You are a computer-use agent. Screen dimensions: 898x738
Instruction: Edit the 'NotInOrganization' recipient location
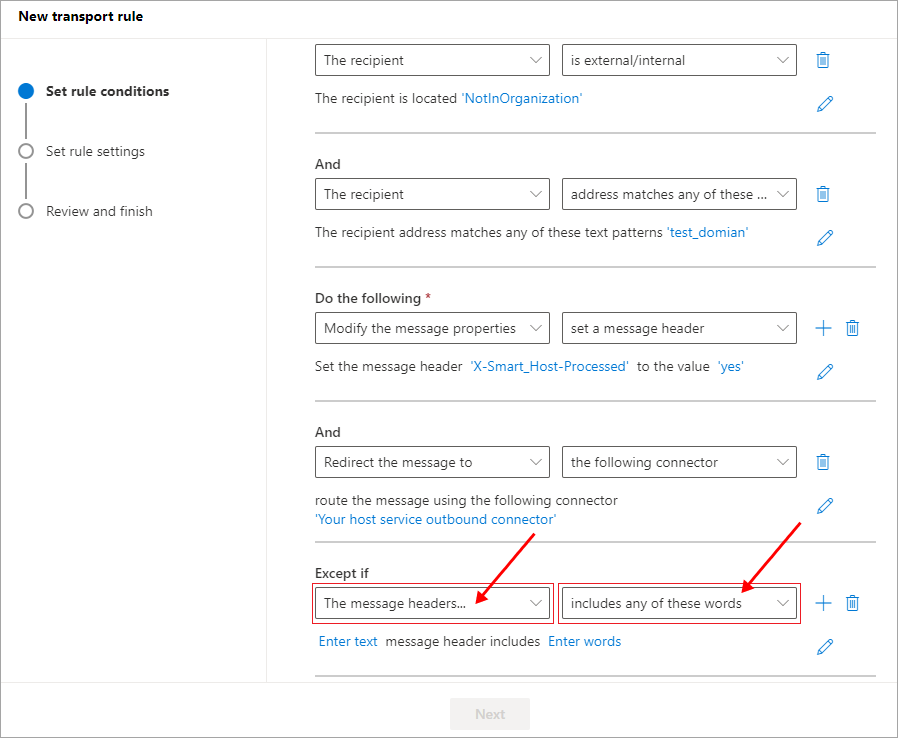click(825, 104)
